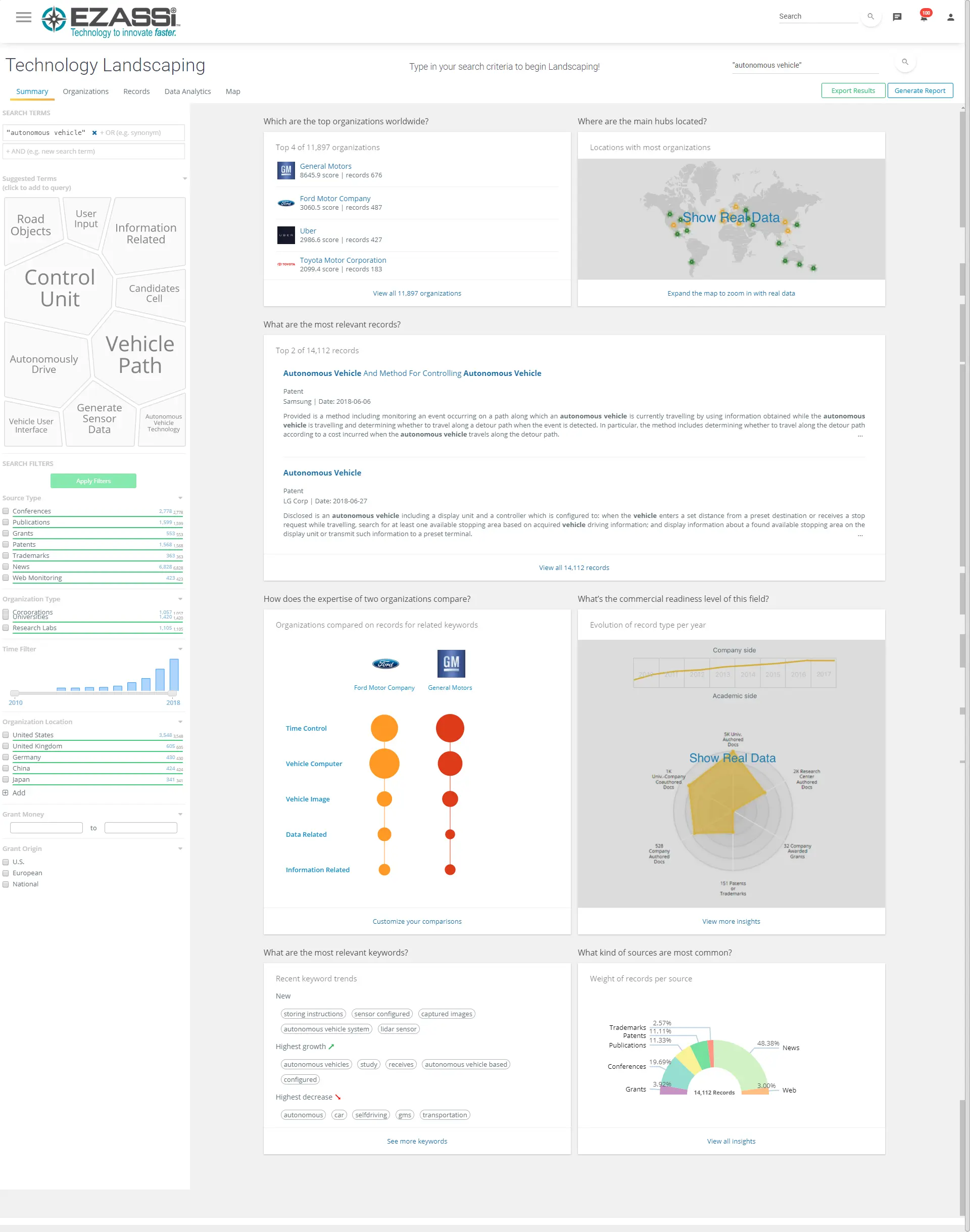Click the Highest growth arrow icon
The height and width of the screenshot is (1232, 970).
click(x=331, y=1046)
